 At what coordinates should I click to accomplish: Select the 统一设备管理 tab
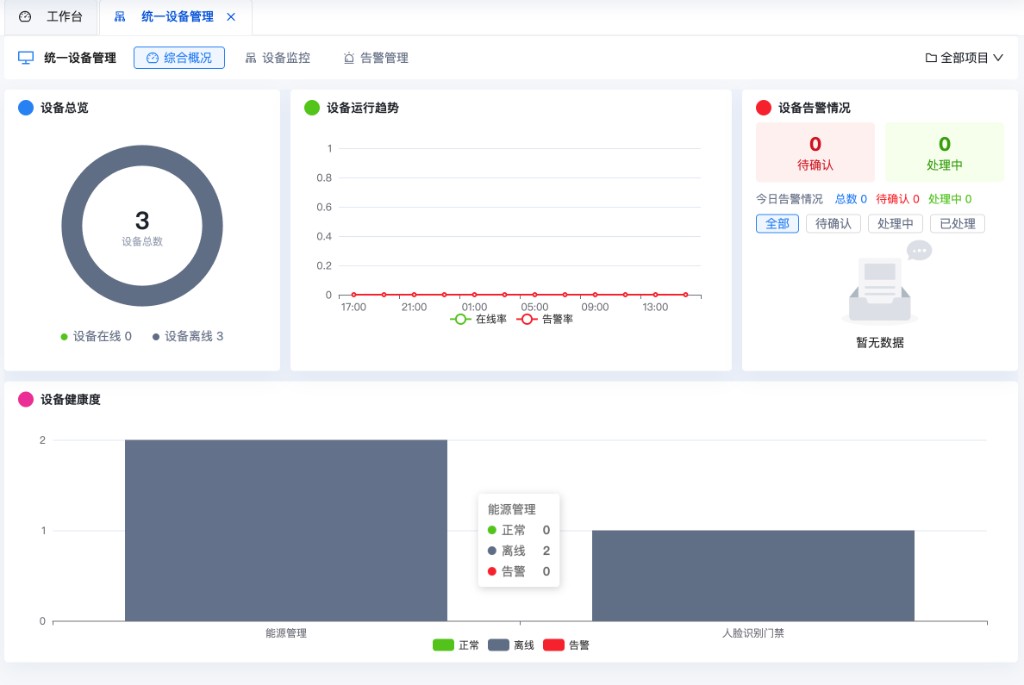(x=176, y=17)
